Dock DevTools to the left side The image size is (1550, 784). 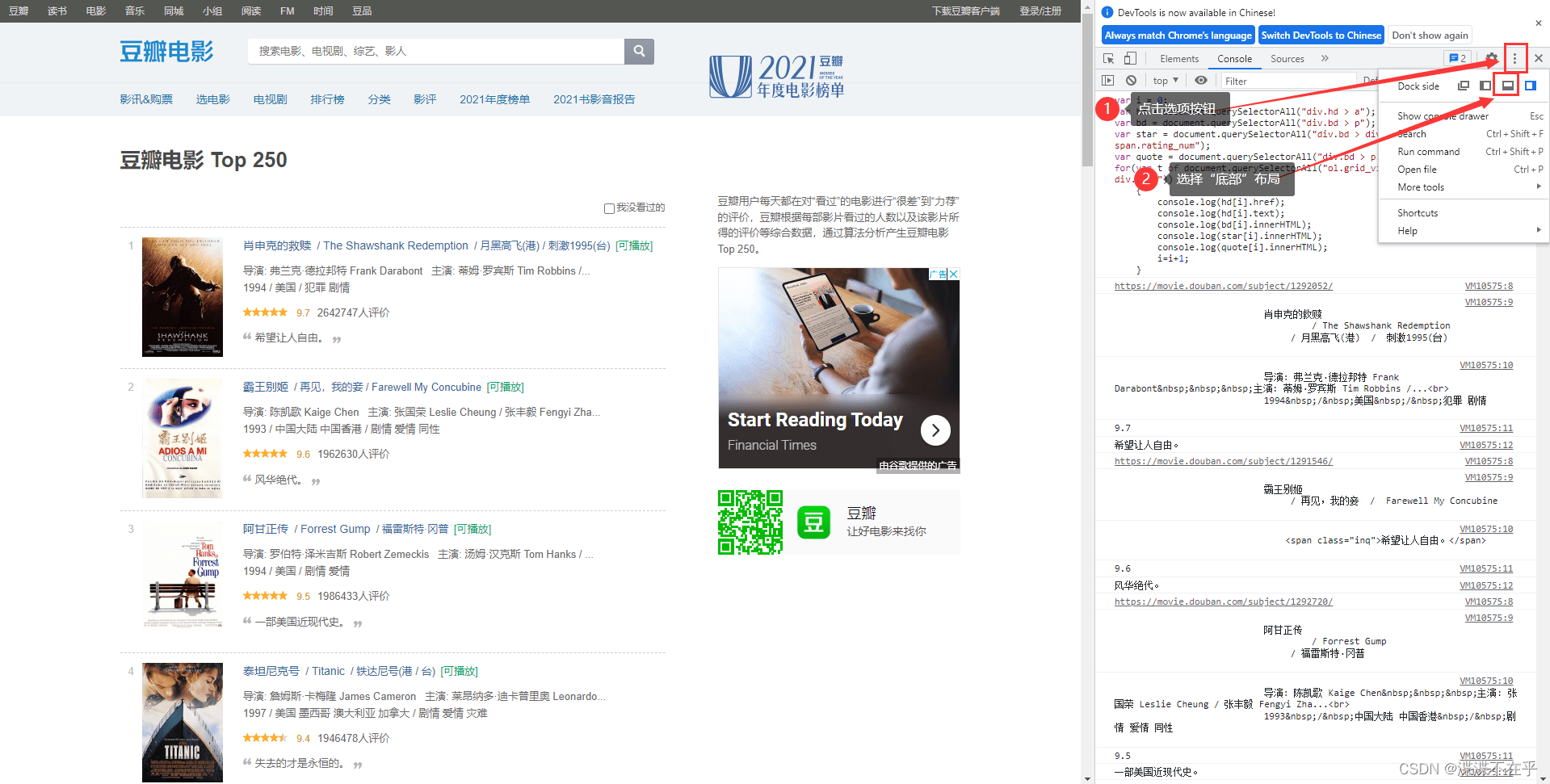pos(1485,86)
